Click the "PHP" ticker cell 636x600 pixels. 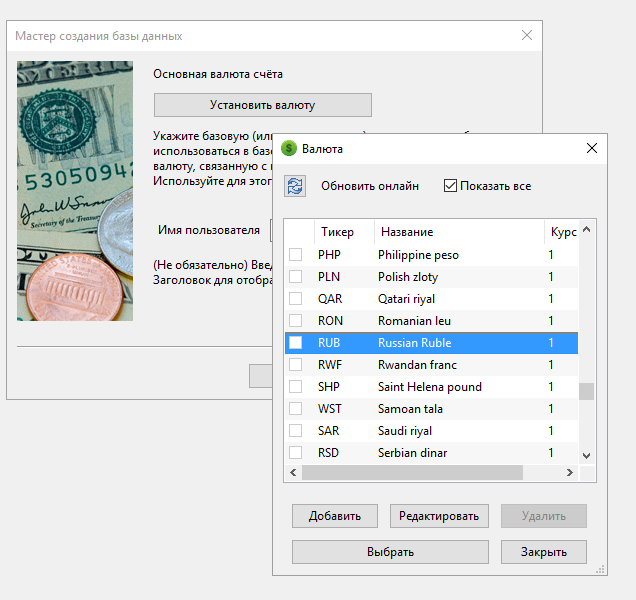tap(329, 255)
